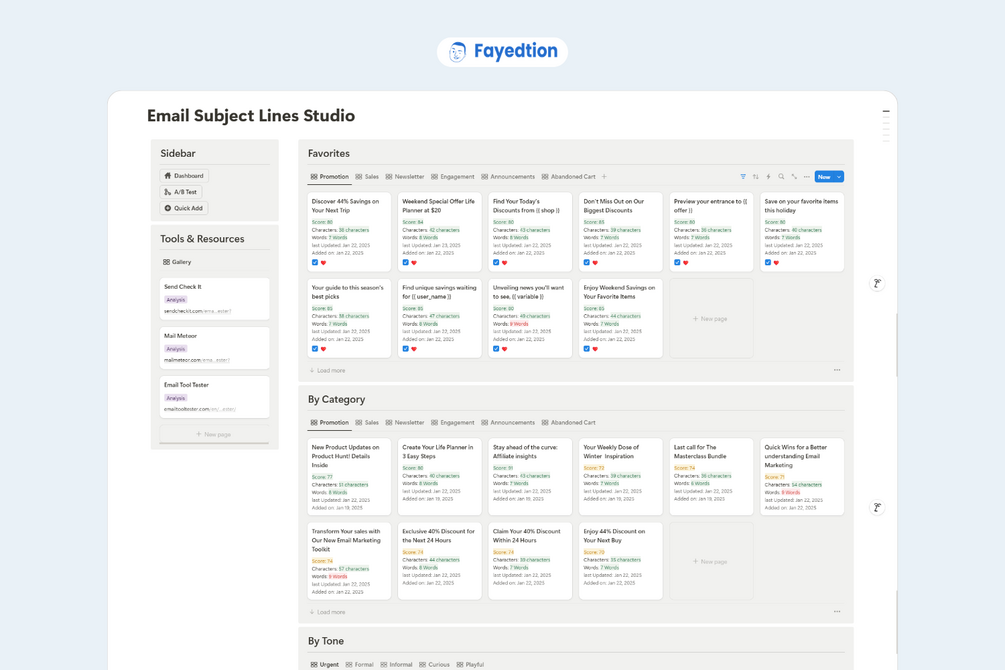Click the Fayedtion logo at top
Image resolution: width=1005 pixels, height=670 pixels.
pos(502,51)
